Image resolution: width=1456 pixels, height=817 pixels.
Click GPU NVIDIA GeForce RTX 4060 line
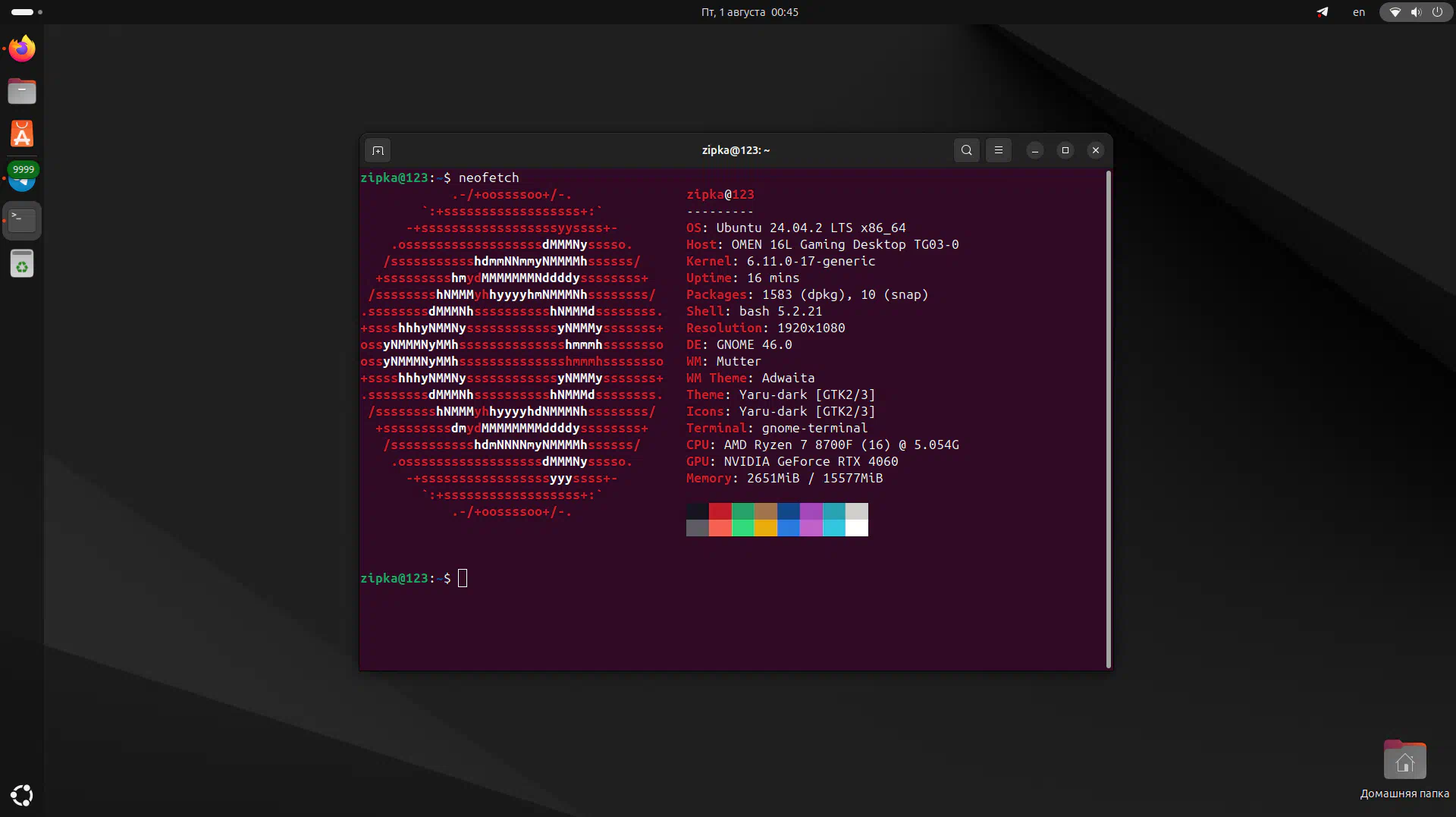792,461
